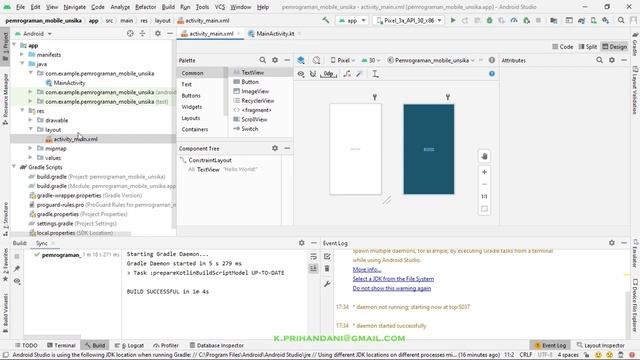Expand the manifests folder
Screen dimensions: 640x360
22,54
